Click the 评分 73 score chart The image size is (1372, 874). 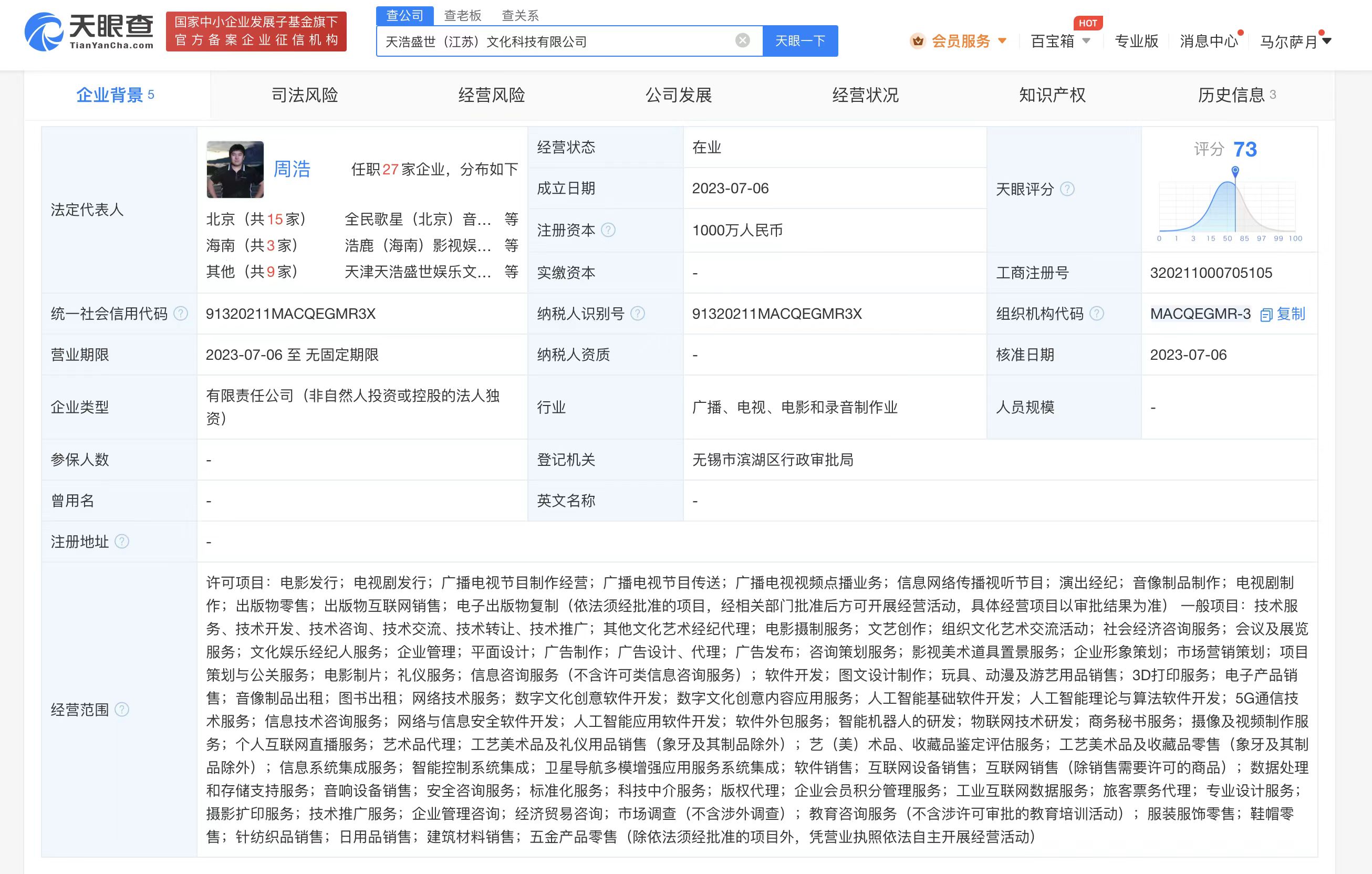pos(1229,190)
